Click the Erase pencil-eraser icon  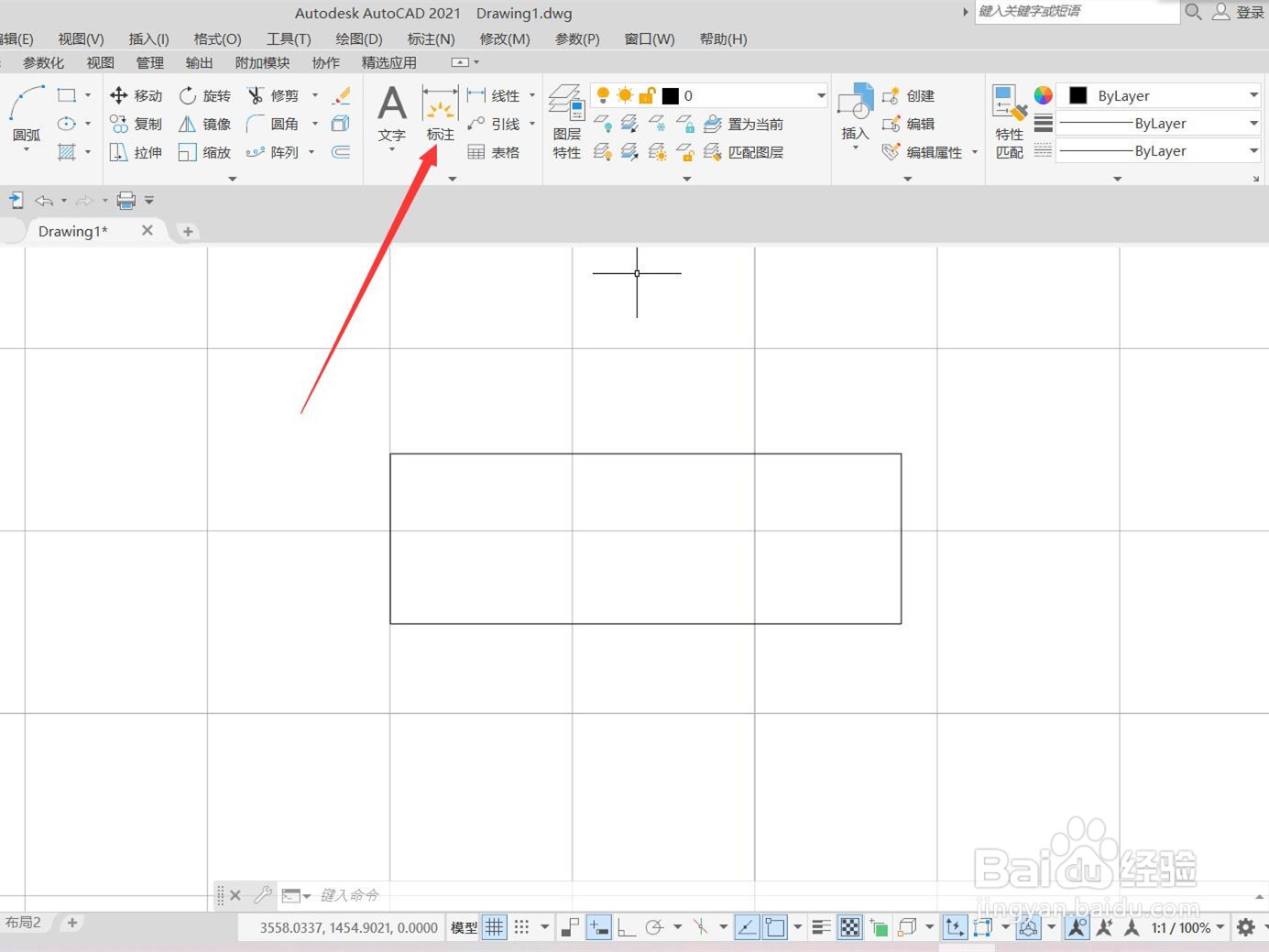(x=341, y=95)
